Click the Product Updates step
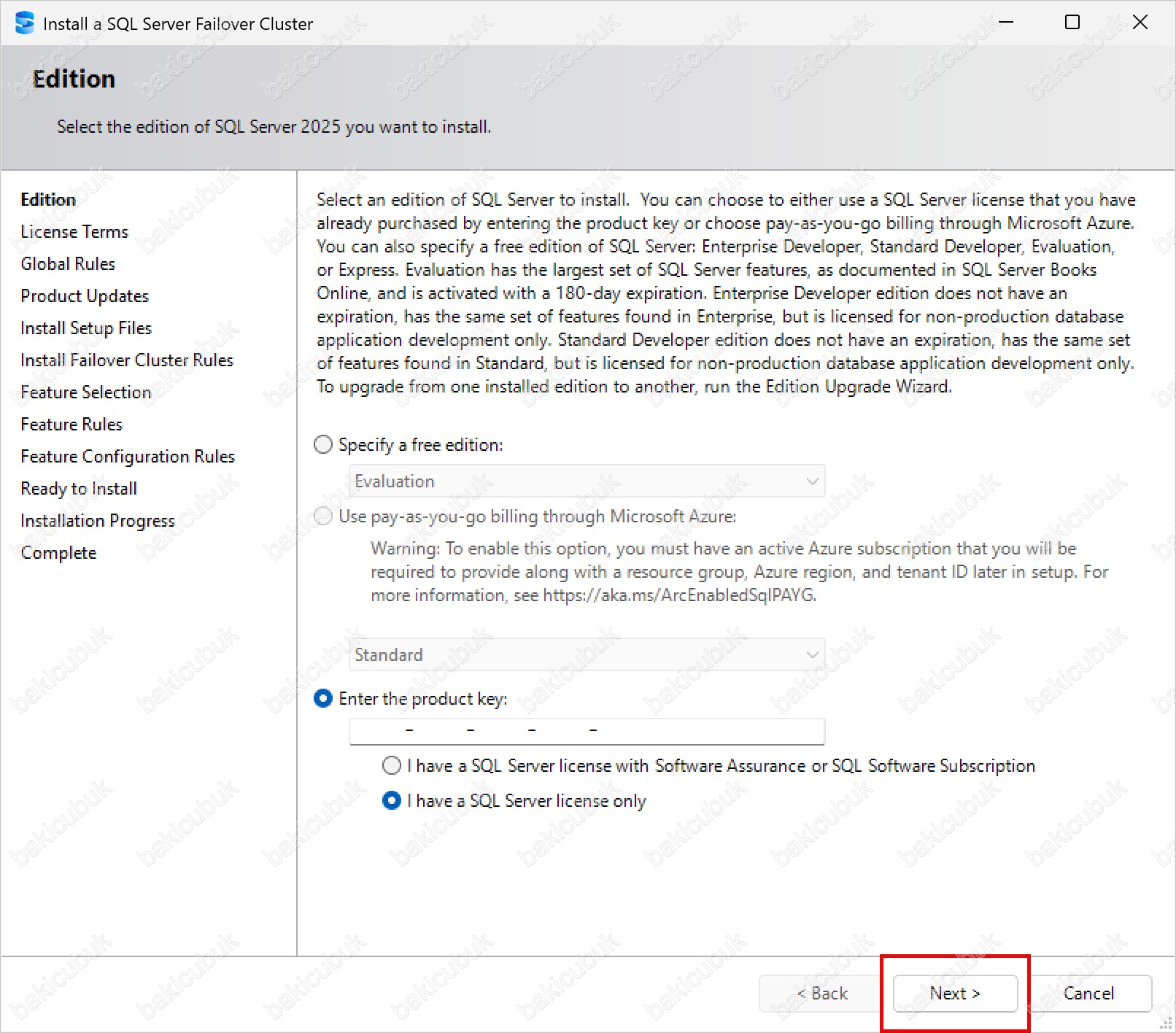This screenshot has width=1176, height=1033. (x=85, y=295)
